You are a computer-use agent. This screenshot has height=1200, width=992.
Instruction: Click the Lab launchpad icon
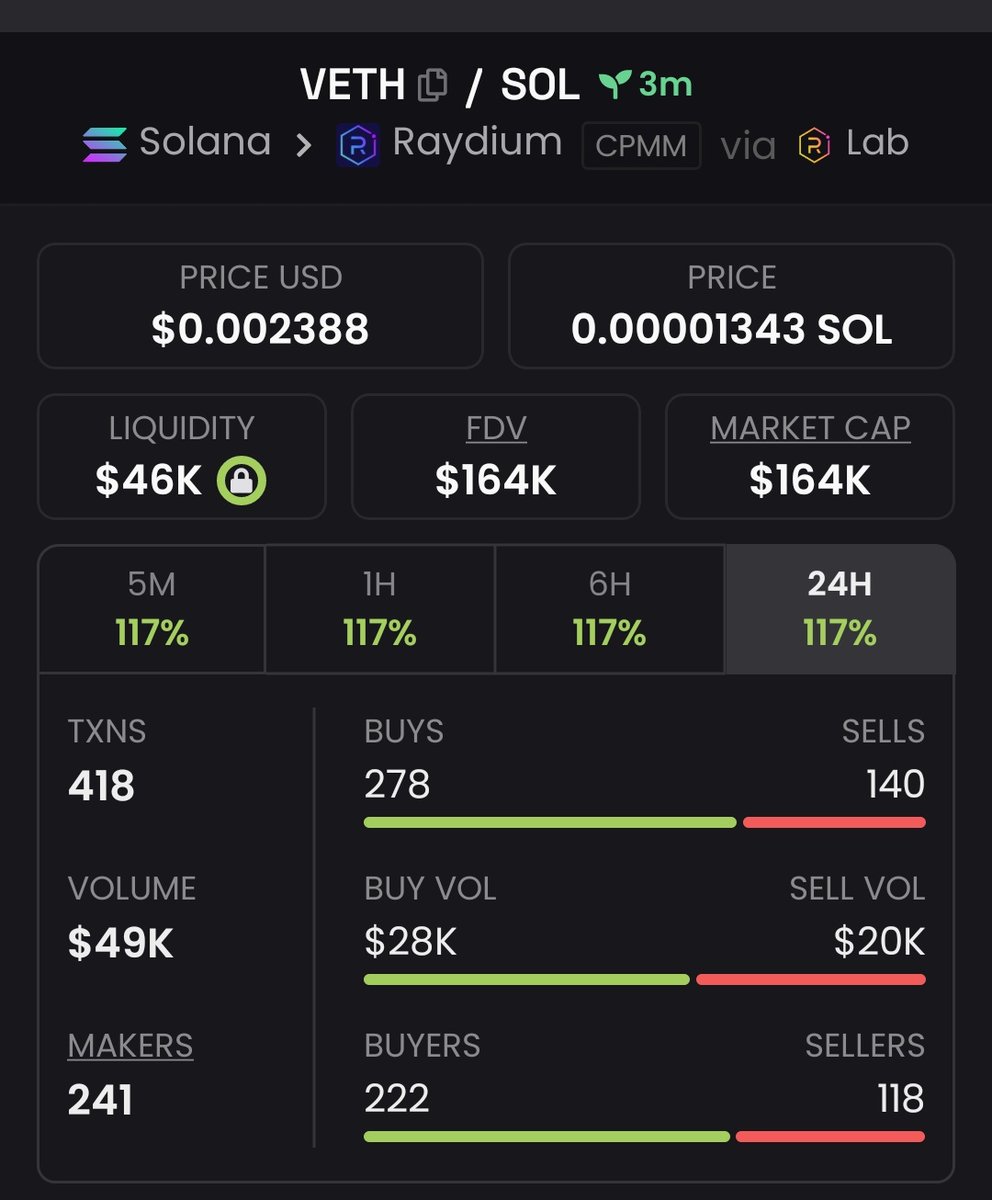815,146
